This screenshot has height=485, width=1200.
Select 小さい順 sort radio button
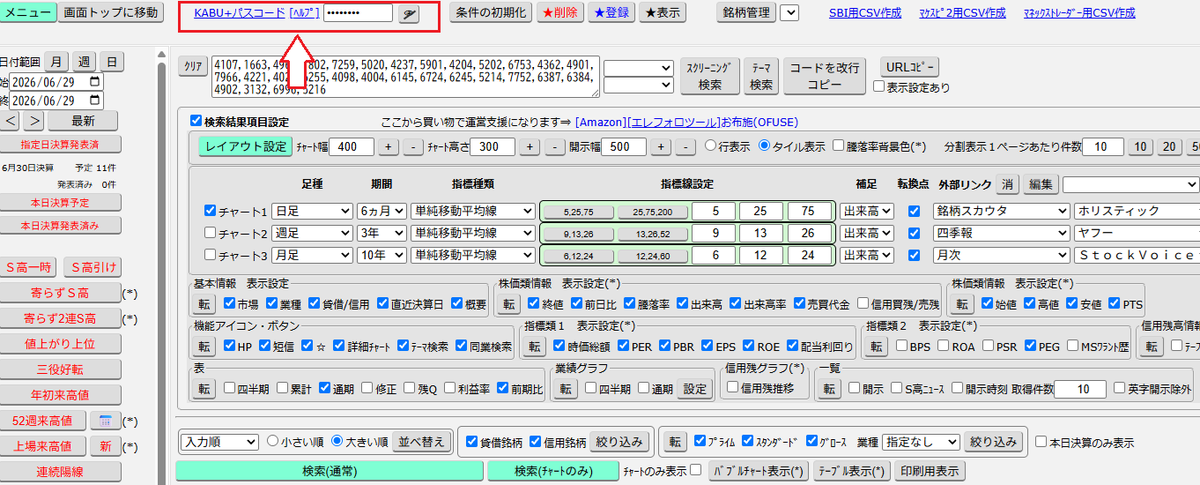point(272,440)
